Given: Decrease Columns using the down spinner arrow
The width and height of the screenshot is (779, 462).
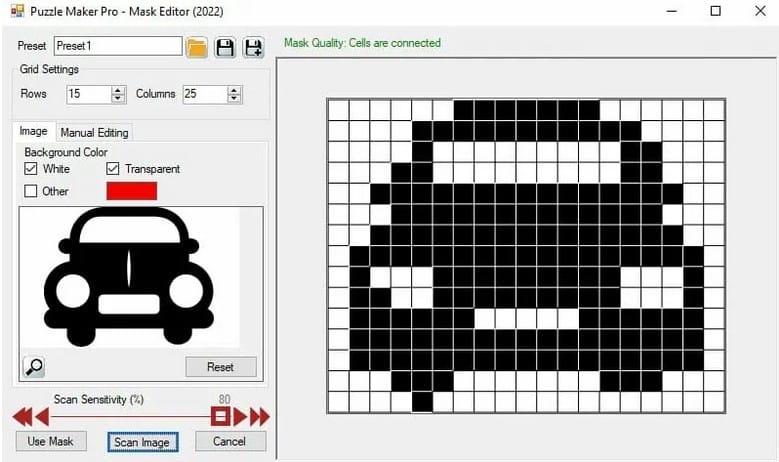Looking at the screenshot, I should pyautogui.click(x=234, y=98).
